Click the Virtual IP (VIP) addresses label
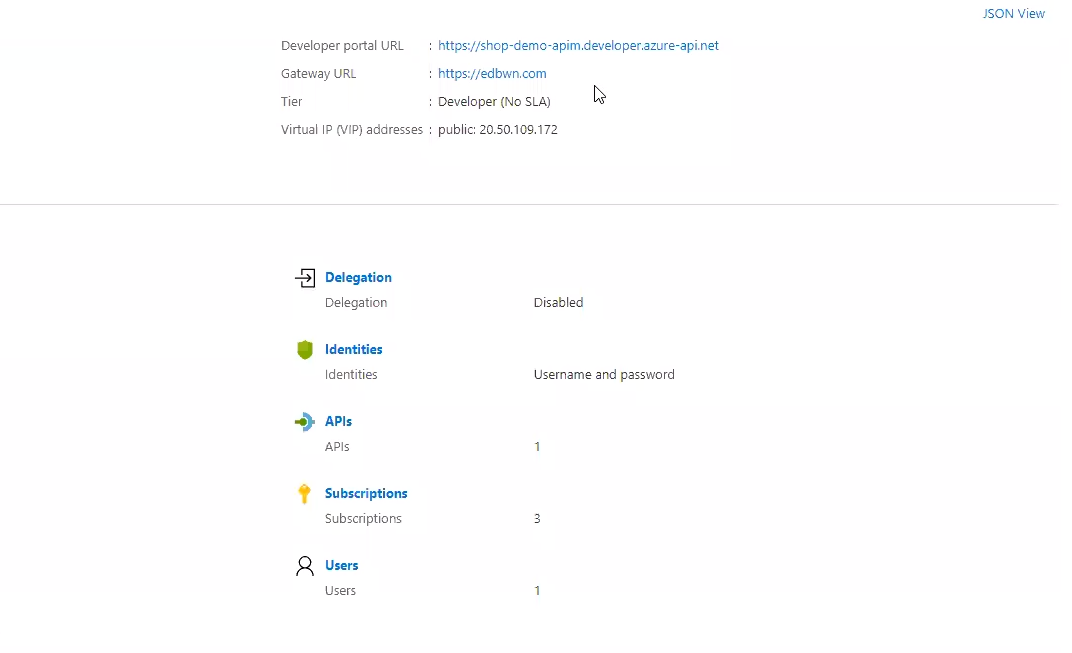 coord(352,130)
